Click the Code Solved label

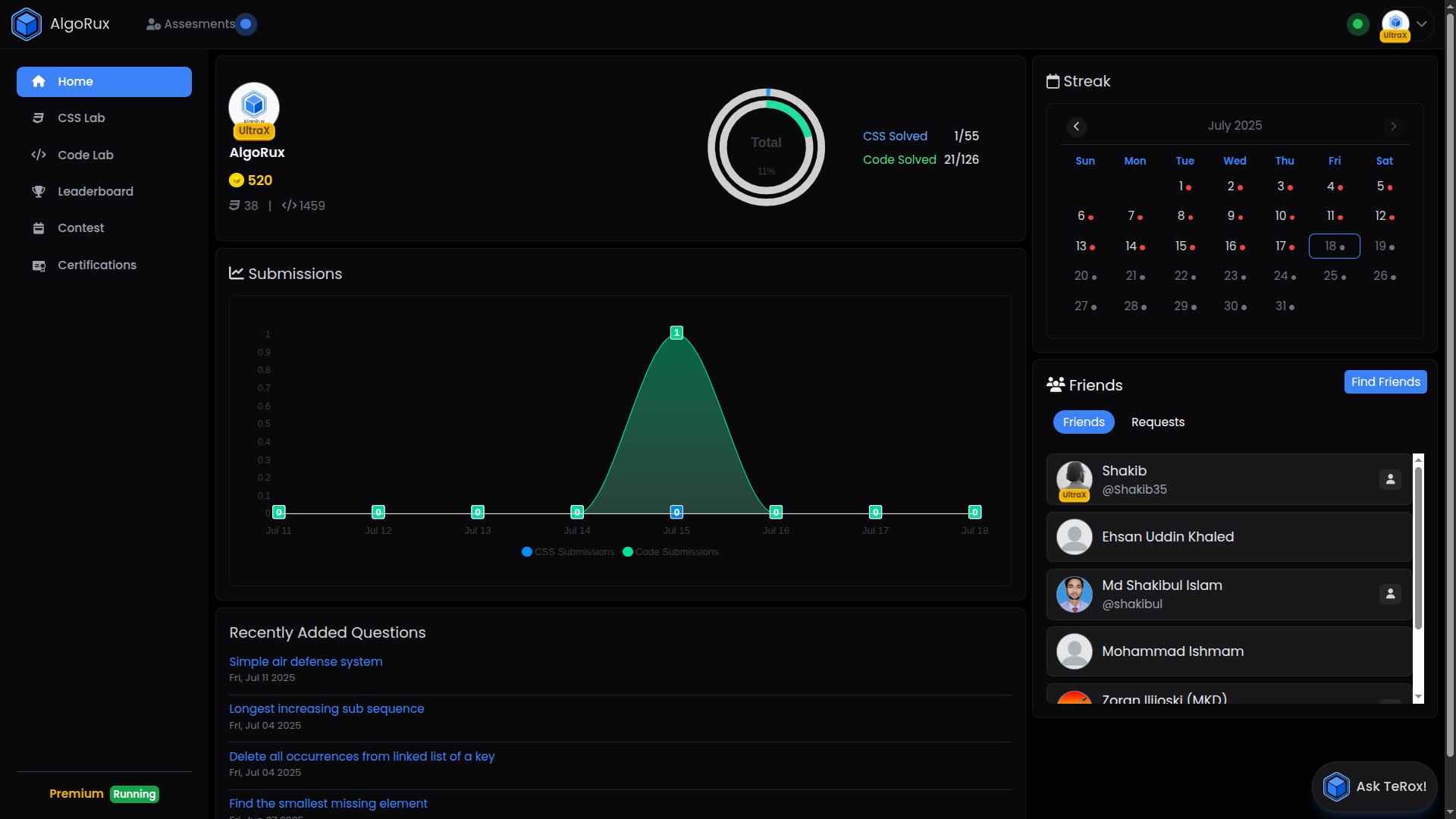(x=899, y=160)
